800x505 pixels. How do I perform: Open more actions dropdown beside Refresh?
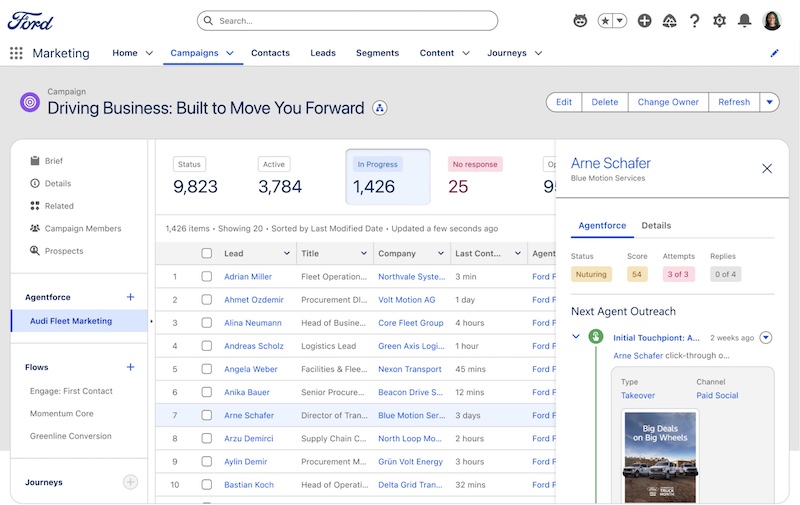769,102
